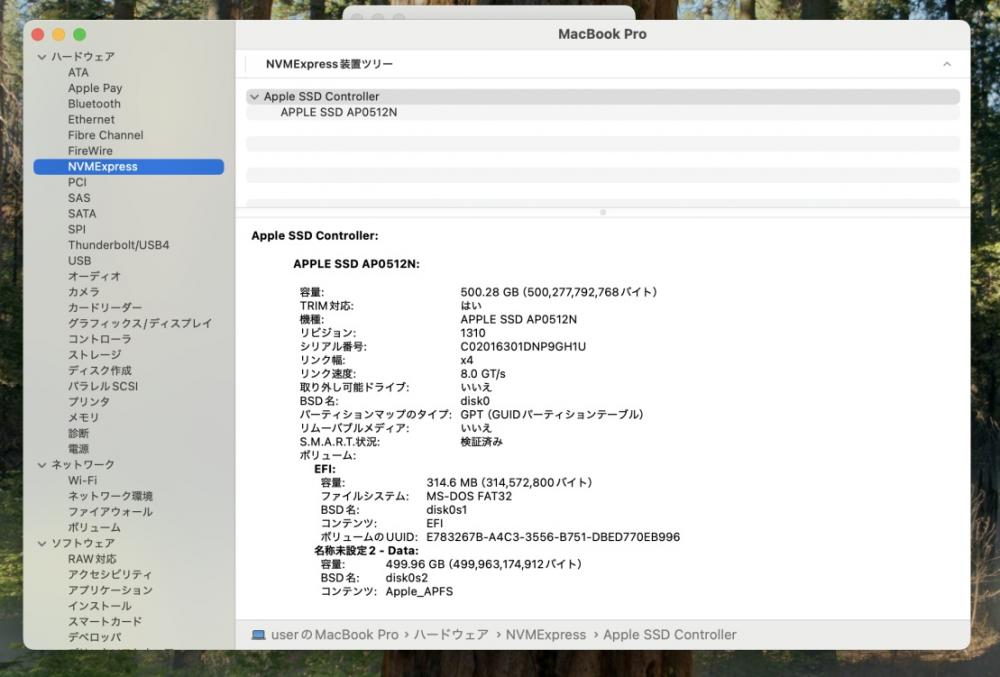This screenshot has width=1000, height=677.
Task: Click the laptop icon in the path bar
Action: click(258, 635)
